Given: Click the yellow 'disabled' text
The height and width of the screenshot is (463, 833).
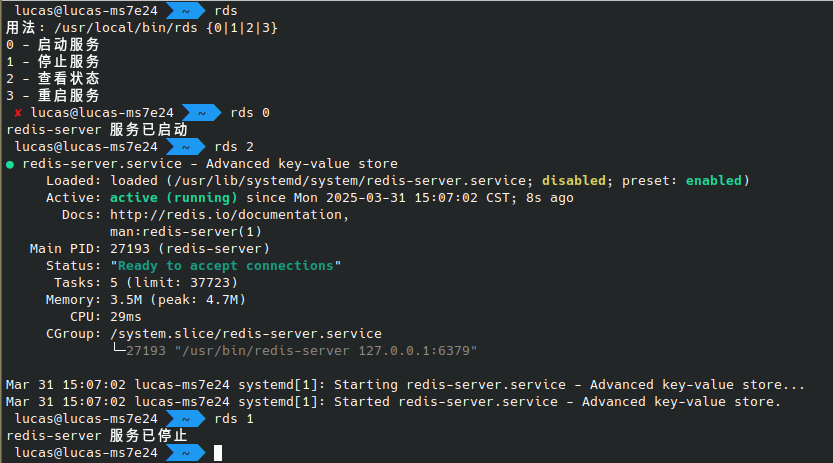Looking at the screenshot, I should coord(573,181).
